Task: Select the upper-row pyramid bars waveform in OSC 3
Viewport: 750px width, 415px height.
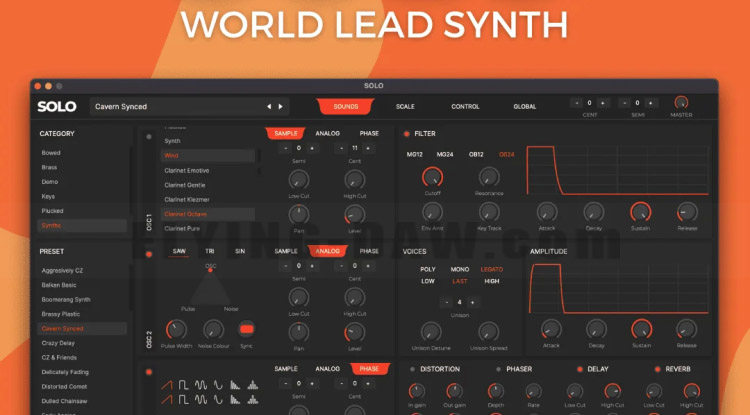Action: point(253,385)
